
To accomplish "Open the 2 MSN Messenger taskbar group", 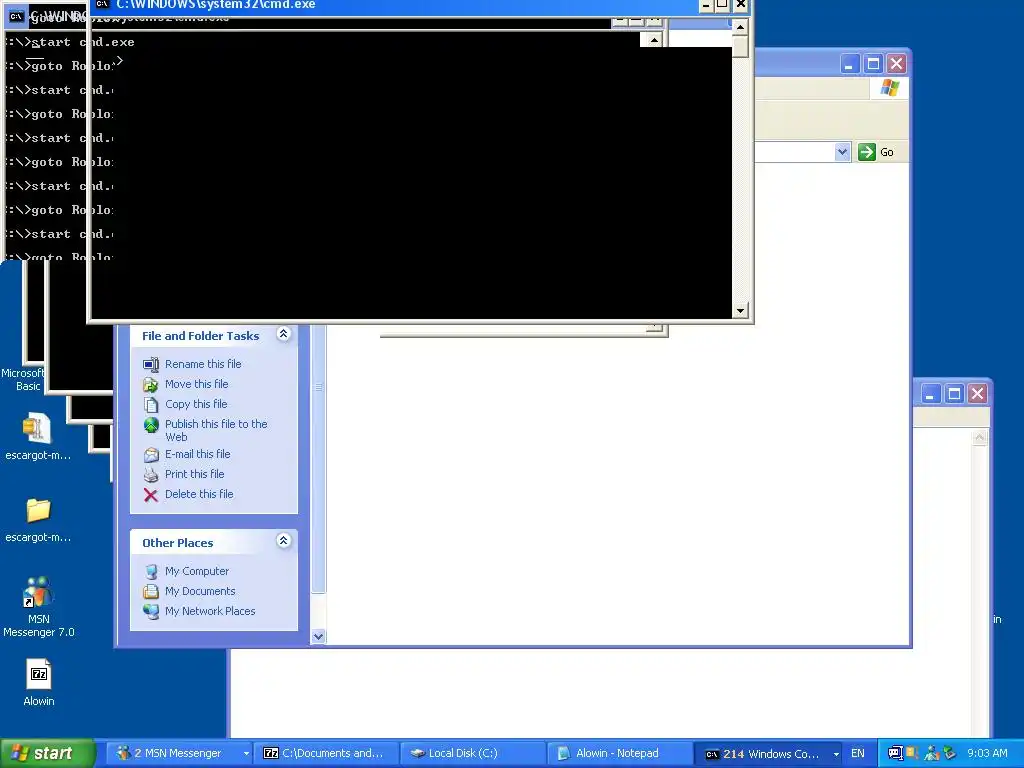I will (178, 754).
